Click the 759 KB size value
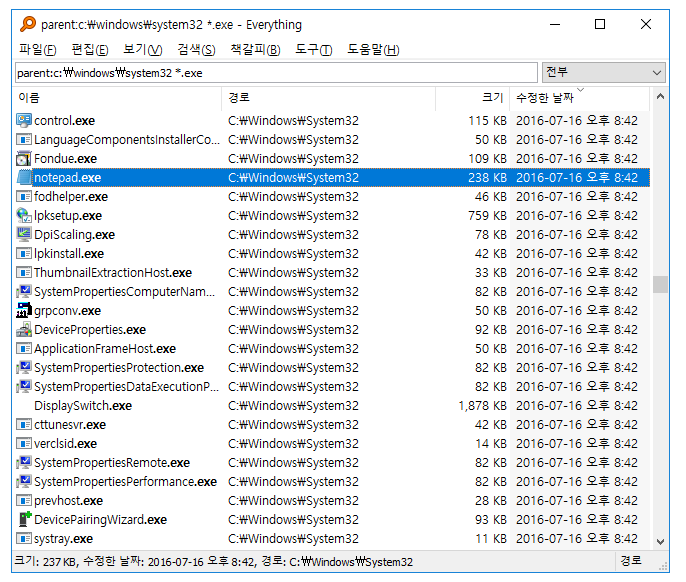Image resolution: width=686 pixels, height=582 pixels. coord(487,216)
